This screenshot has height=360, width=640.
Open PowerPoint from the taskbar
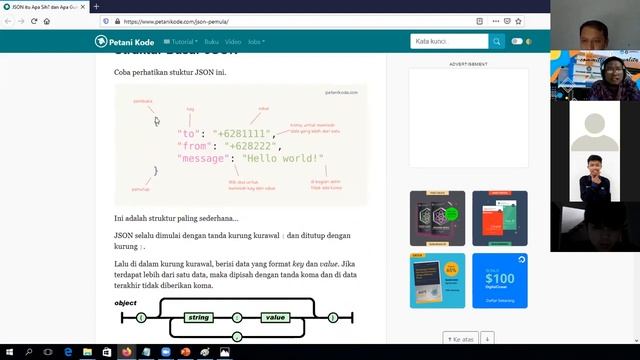[x=185, y=352]
